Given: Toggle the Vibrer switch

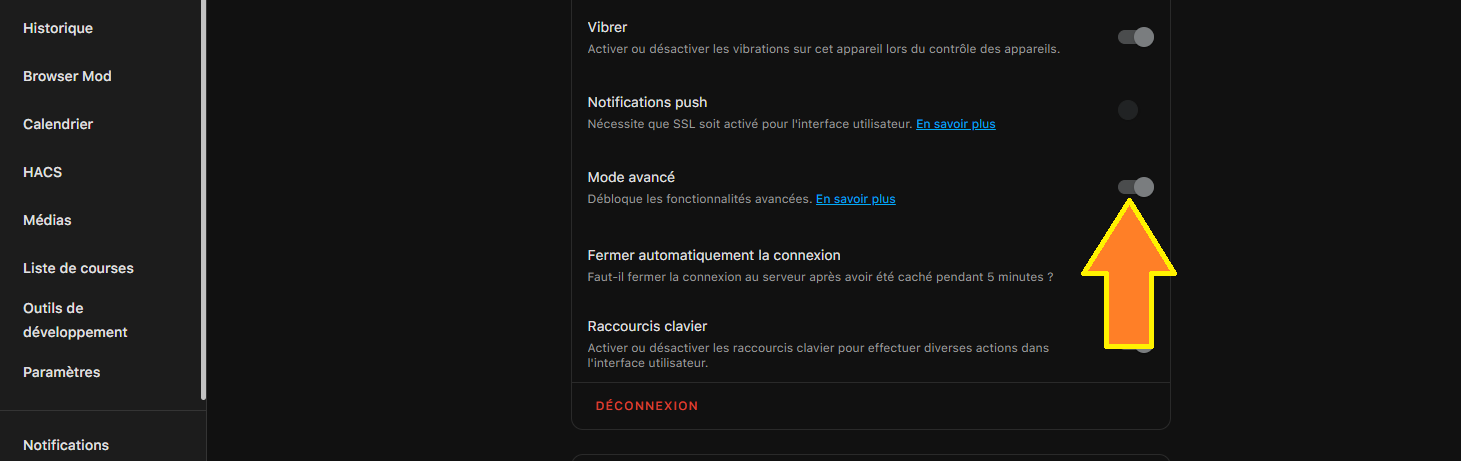Looking at the screenshot, I should [1135, 37].
